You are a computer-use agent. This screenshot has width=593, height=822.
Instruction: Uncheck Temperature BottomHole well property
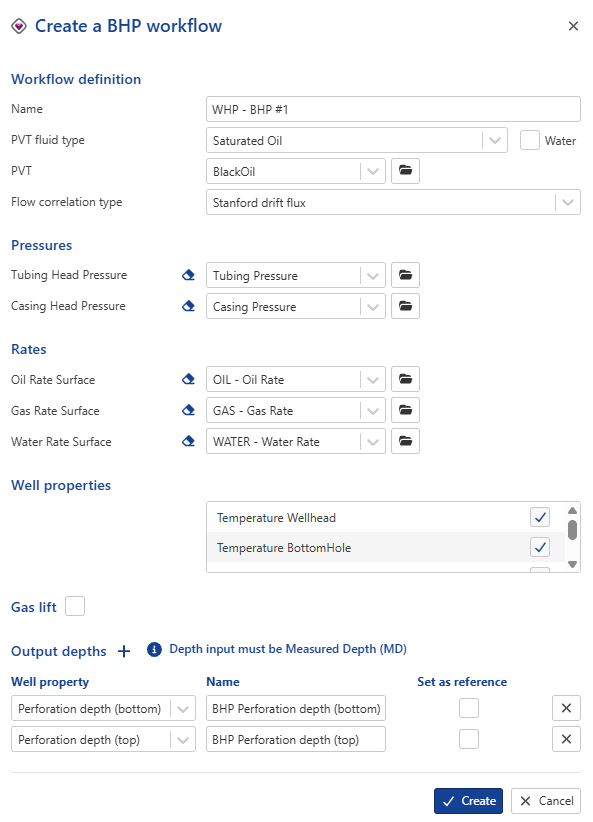(539, 547)
